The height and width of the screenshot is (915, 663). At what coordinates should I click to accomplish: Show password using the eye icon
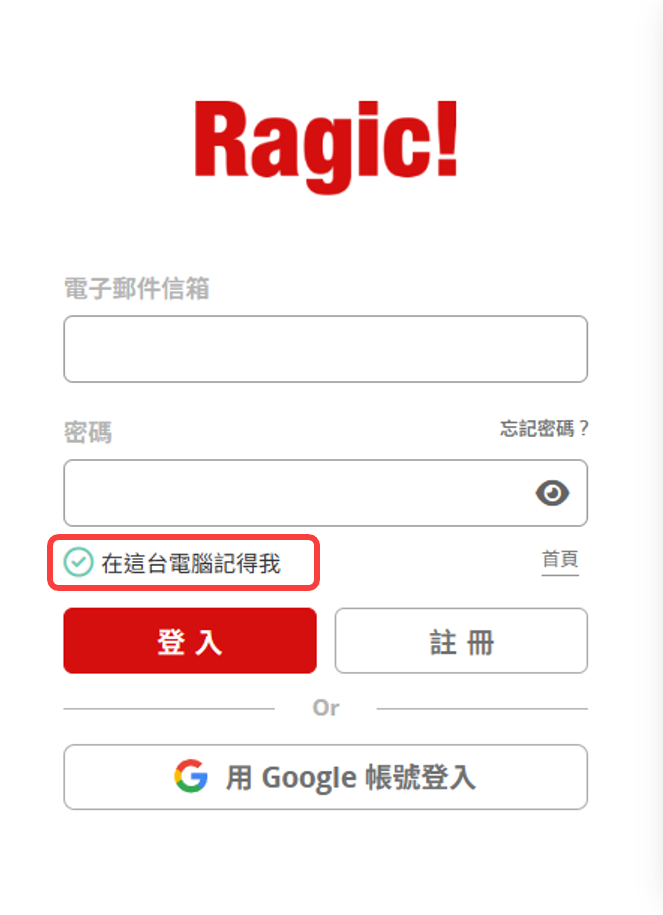click(x=552, y=493)
